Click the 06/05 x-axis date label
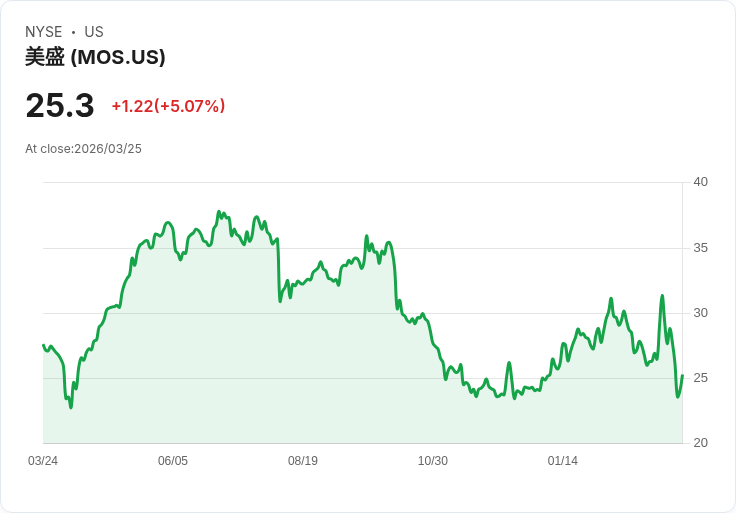This screenshot has width=736, height=513. (x=173, y=461)
